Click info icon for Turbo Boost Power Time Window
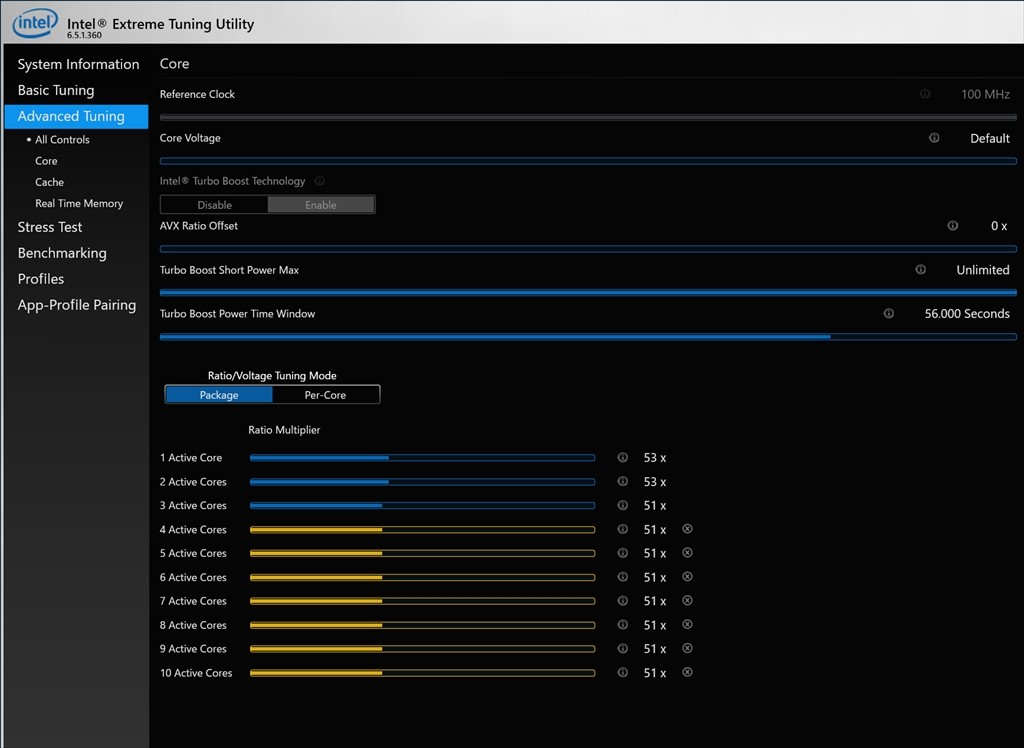 888,314
